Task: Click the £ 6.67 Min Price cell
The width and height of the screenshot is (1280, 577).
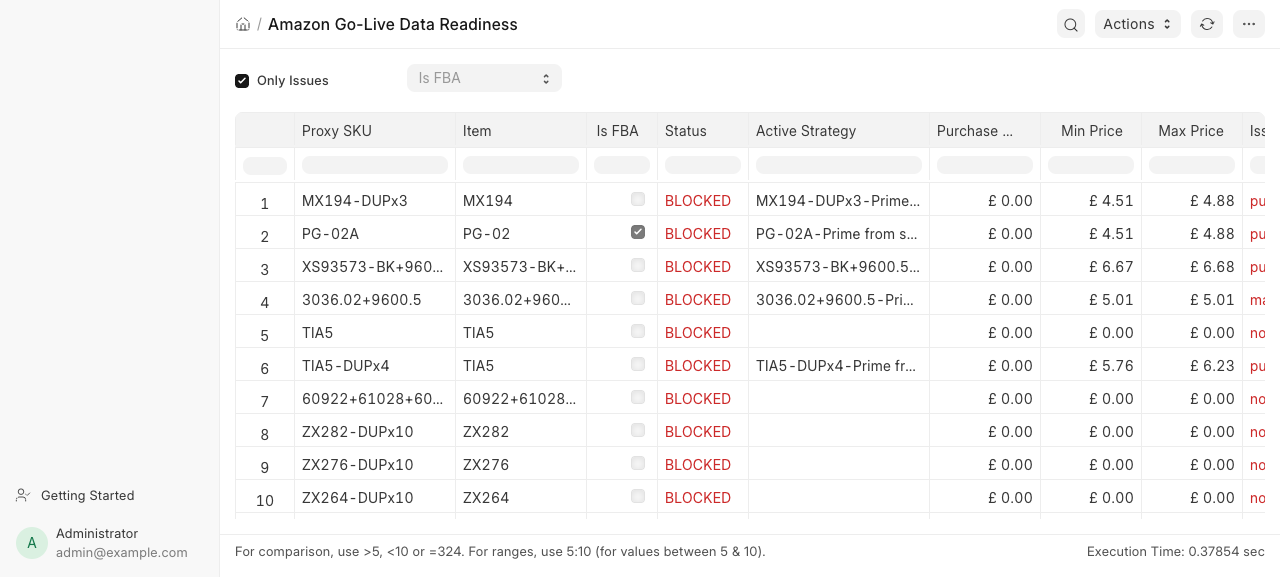Action: [x=1091, y=266]
